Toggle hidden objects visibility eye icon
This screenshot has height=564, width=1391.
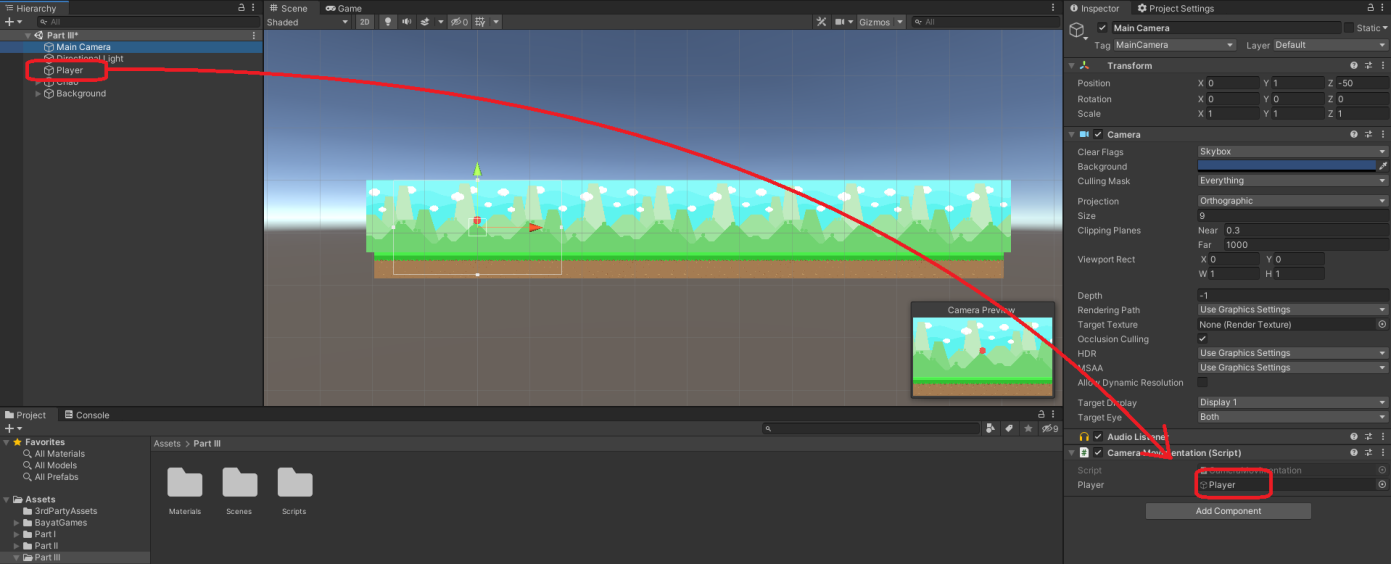pyautogui.click(x=458, y=22)
